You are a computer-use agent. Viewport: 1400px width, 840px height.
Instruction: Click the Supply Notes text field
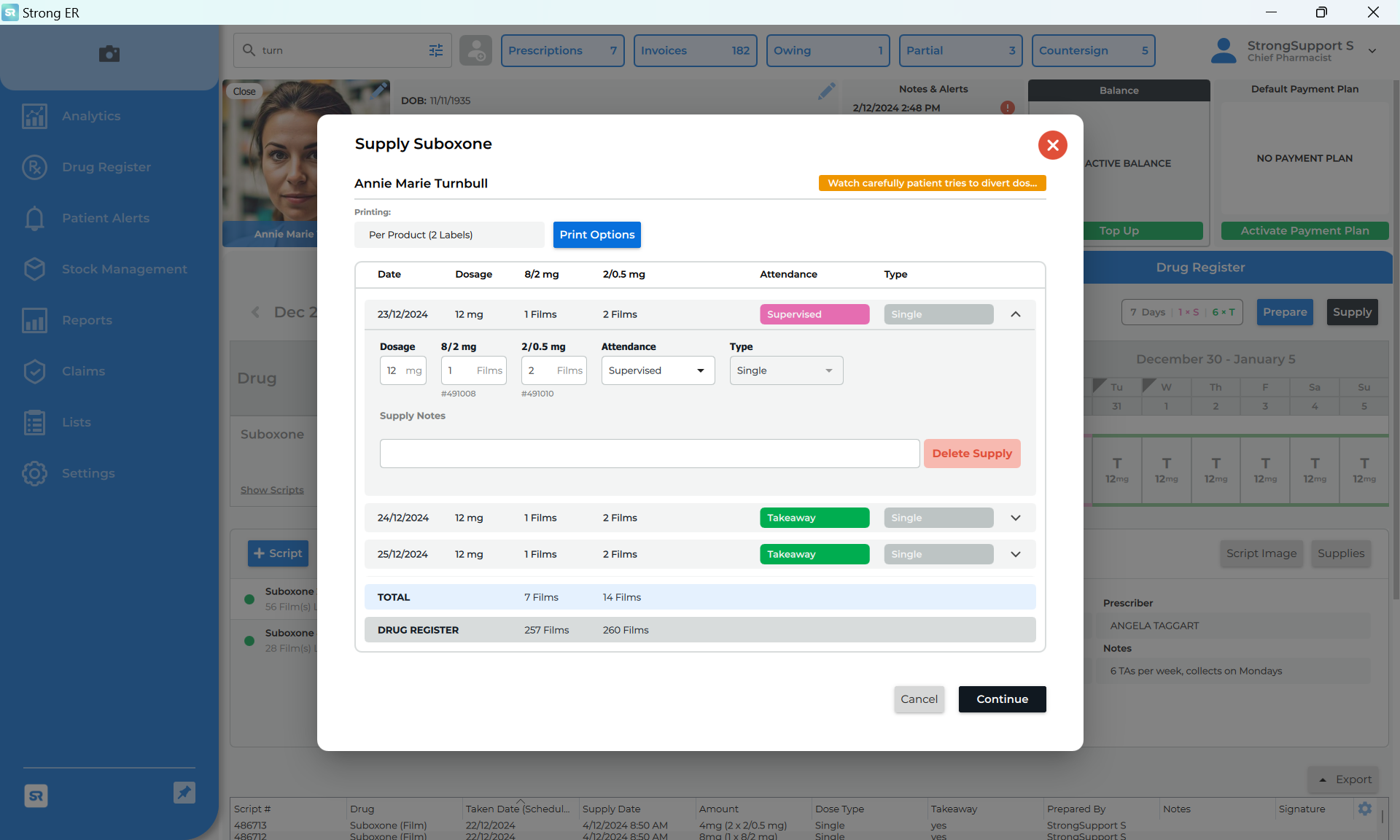[x=649, y=454]
